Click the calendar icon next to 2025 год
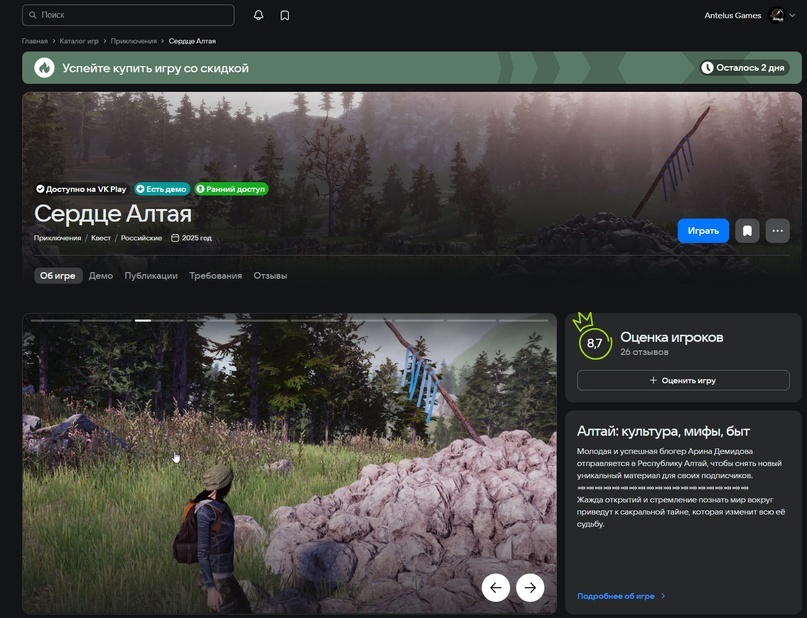 (x=175, y=238)
